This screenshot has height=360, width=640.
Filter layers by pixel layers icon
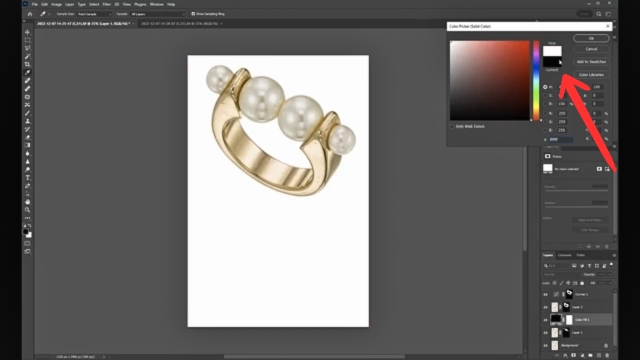point(574,266)
